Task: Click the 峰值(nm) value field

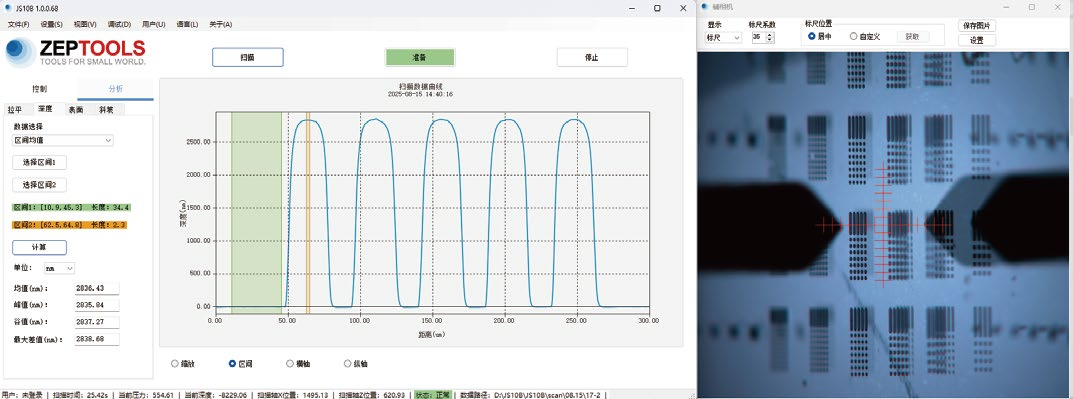Action: (x=96, y=305)
